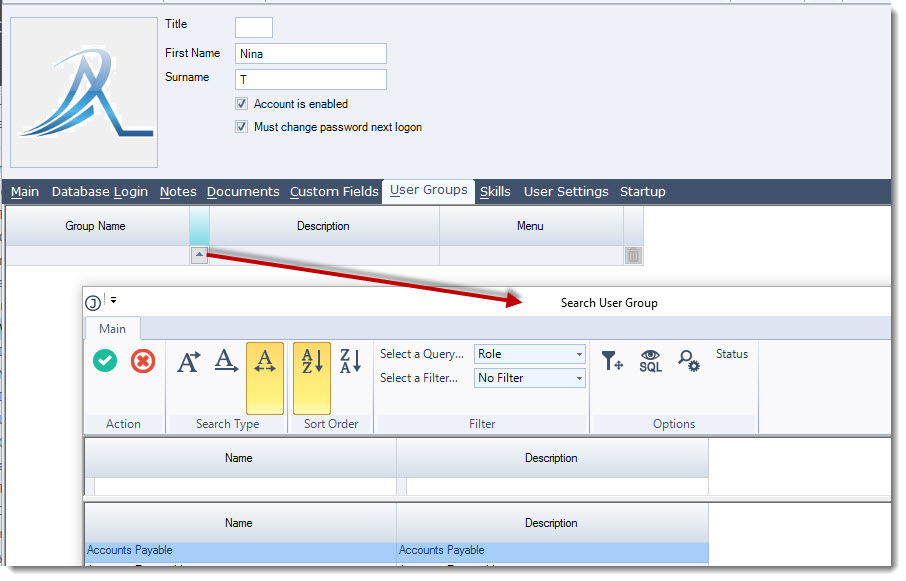Viewport: 906px width, 581px height.
Task: Show the SQL view icon
Action: pyautogui.click(x=650, y=361)
